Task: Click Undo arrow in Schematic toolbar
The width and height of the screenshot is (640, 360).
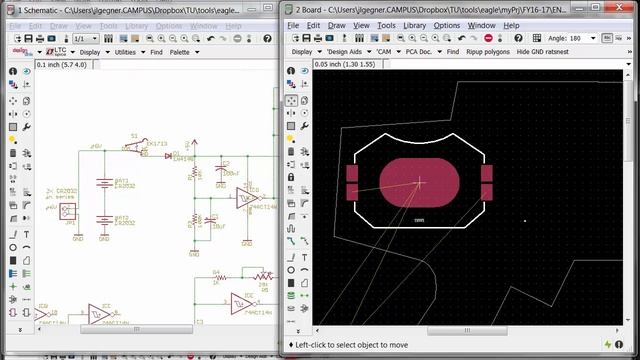Action: [211, 39]
